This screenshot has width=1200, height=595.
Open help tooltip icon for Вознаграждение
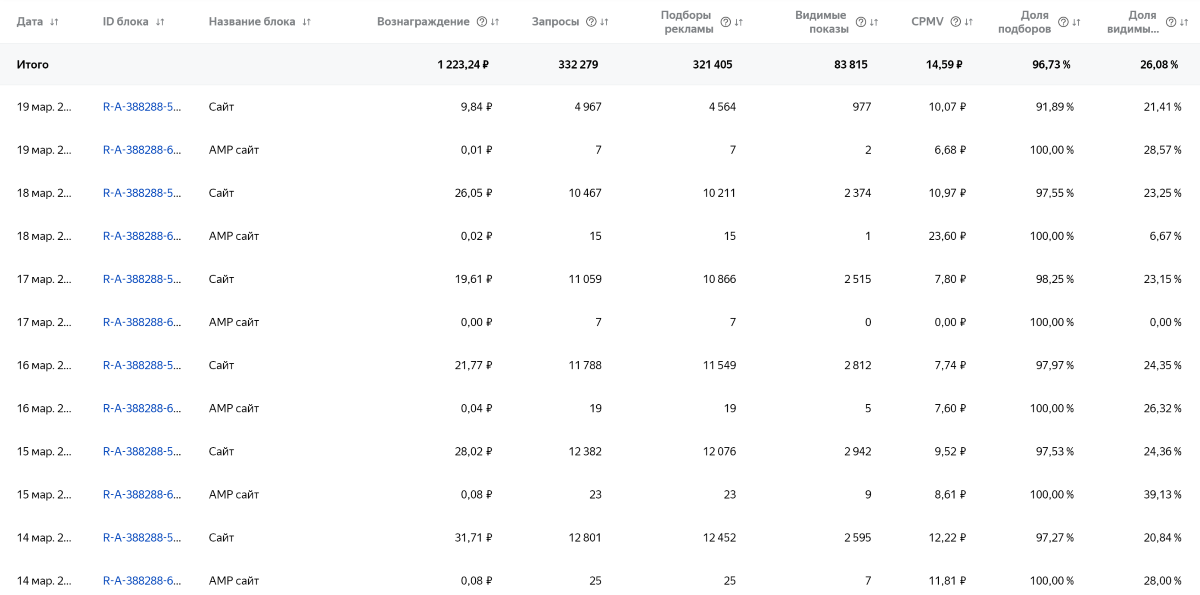(481, 22)
